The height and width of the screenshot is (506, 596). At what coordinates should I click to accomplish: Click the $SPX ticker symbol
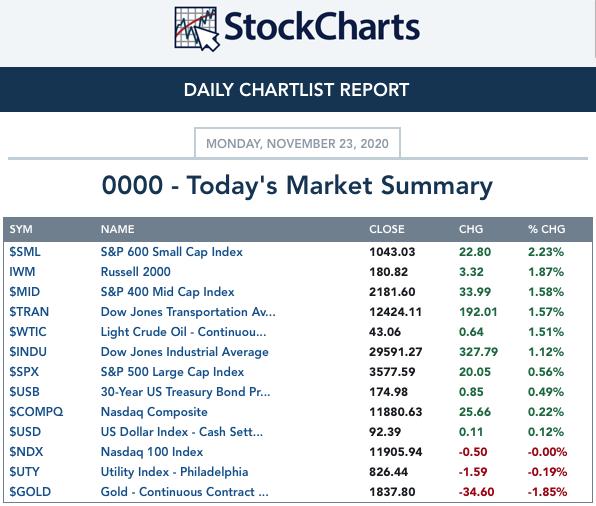(x=24, y=371)
